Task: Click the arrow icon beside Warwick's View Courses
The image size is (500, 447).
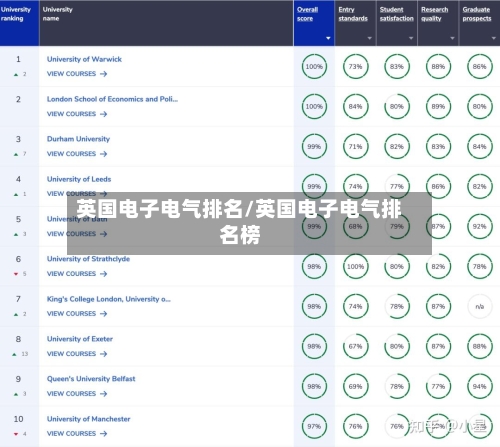Action: (104, 74)
